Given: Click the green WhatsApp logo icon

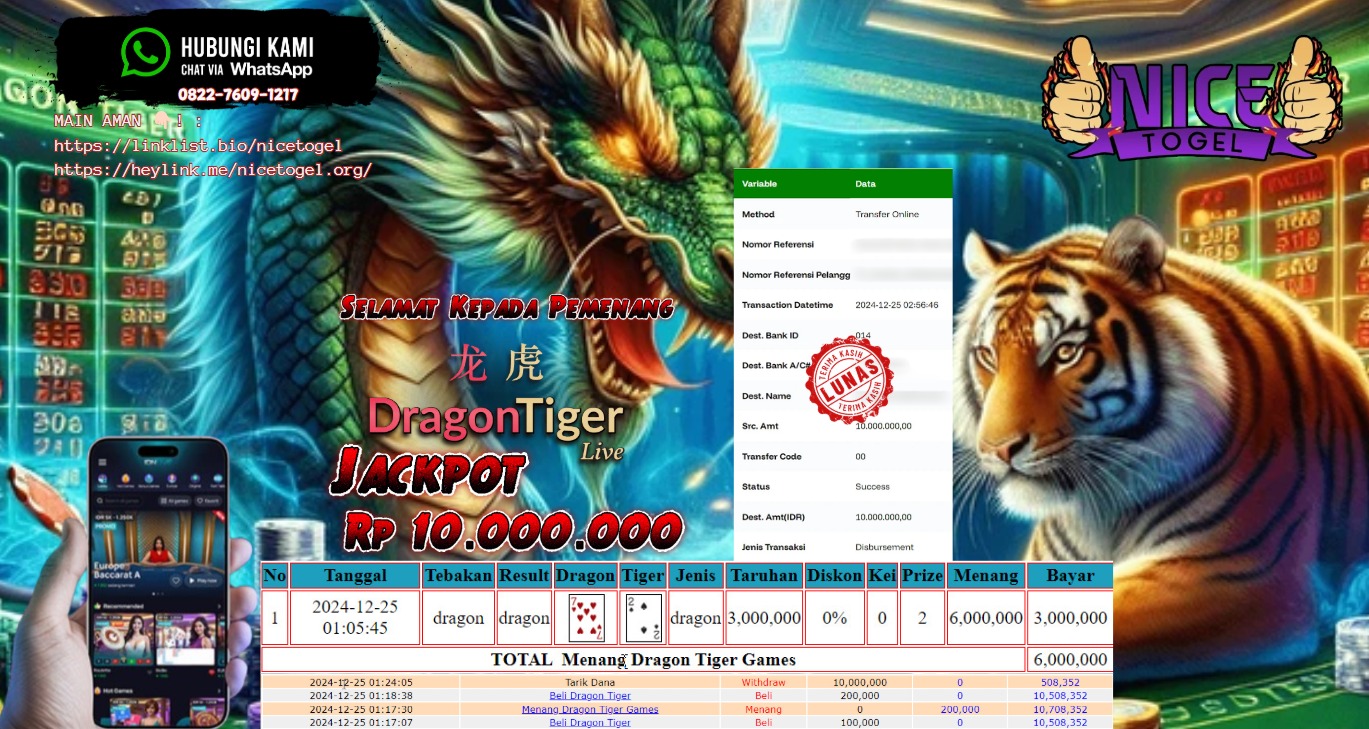Looking at the screenshot, I should click(145, 52).
